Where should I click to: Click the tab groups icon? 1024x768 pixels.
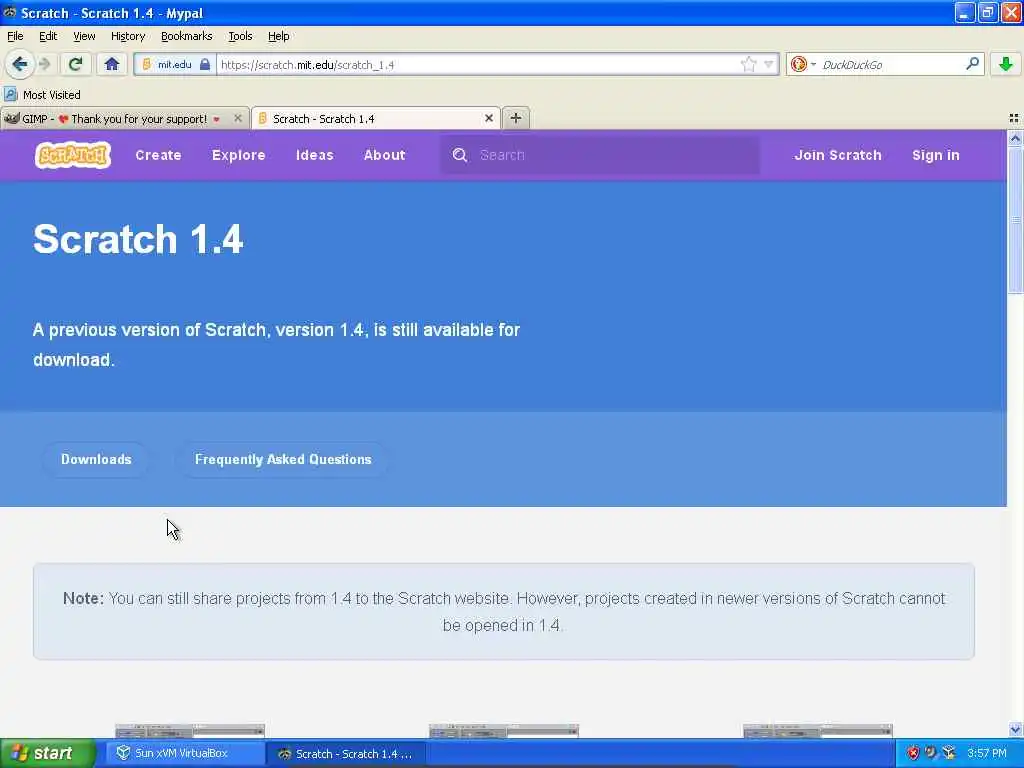(x=1014, y=118)
